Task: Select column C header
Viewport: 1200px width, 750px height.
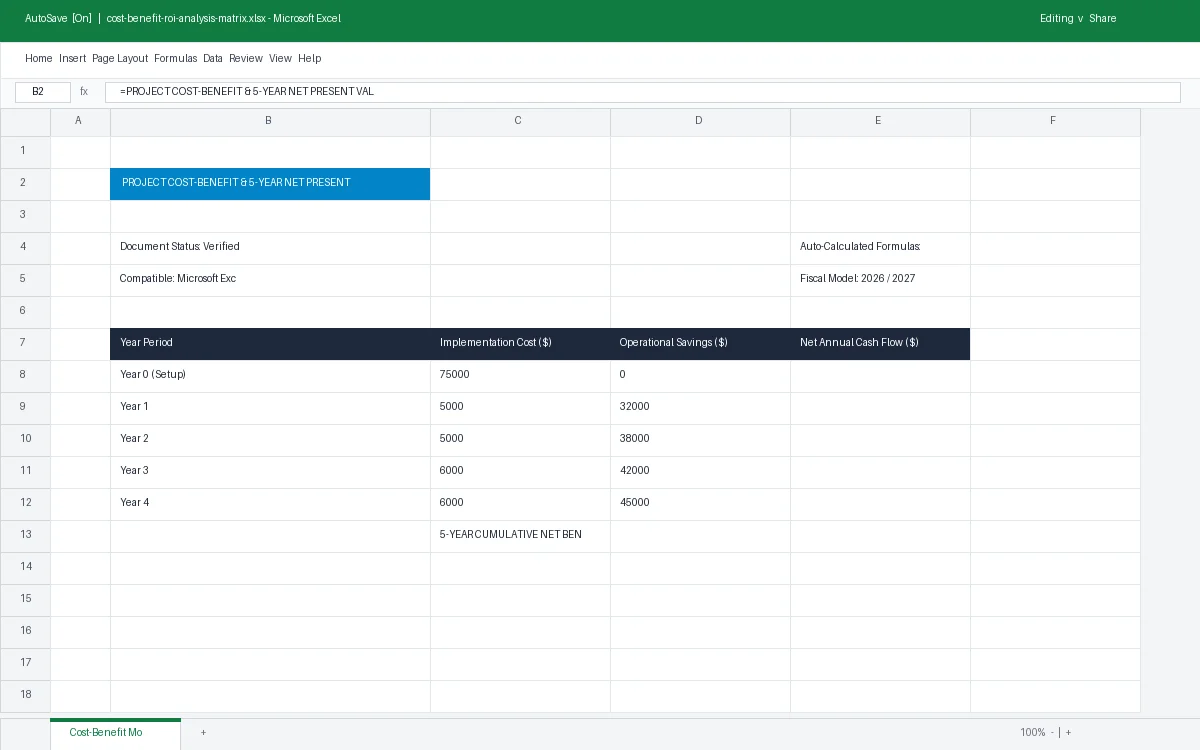Action: click(x=520, y=121)
